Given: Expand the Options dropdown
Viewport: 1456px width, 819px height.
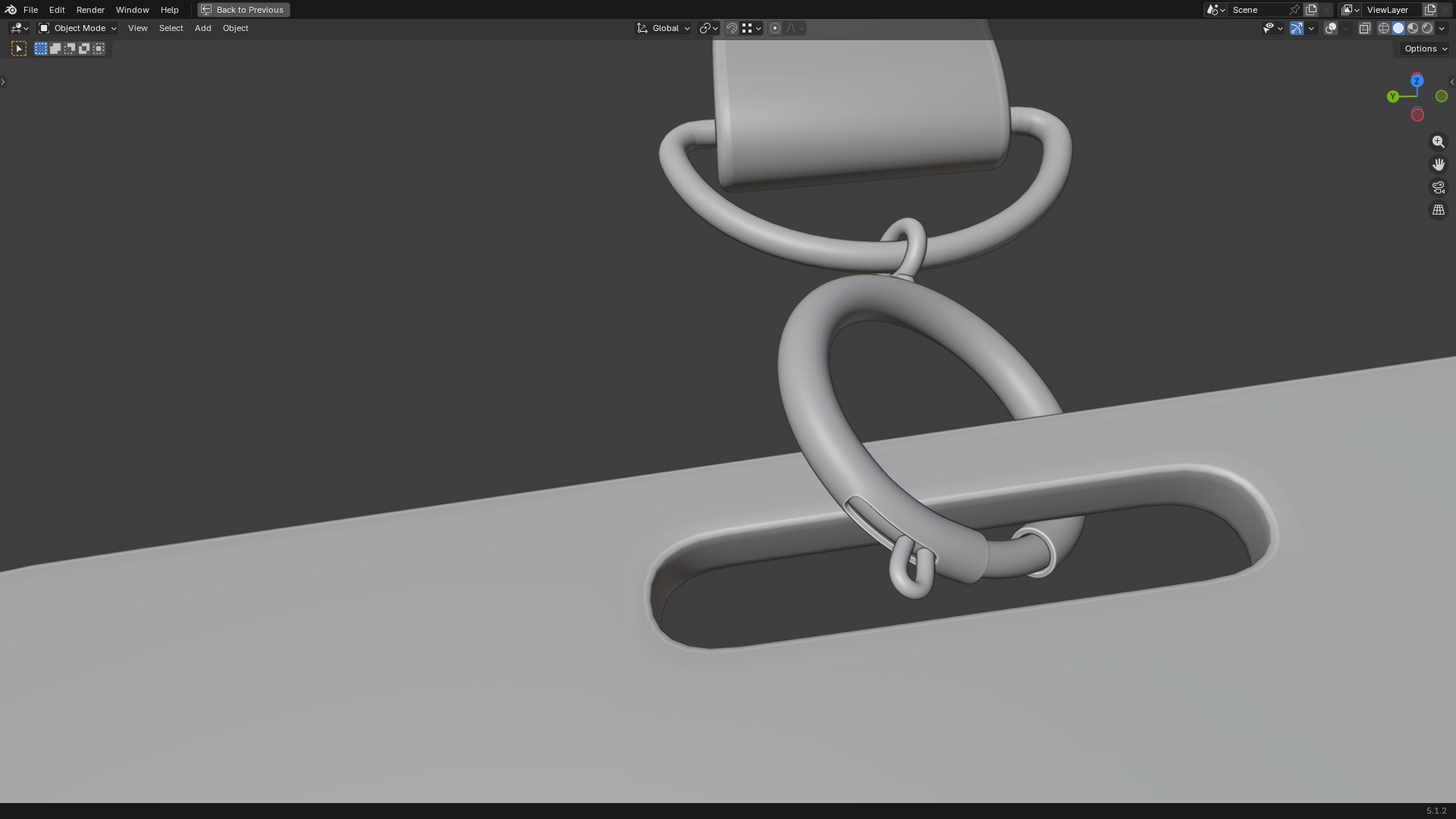Looking at the screenshot, I should point(1426,49).
